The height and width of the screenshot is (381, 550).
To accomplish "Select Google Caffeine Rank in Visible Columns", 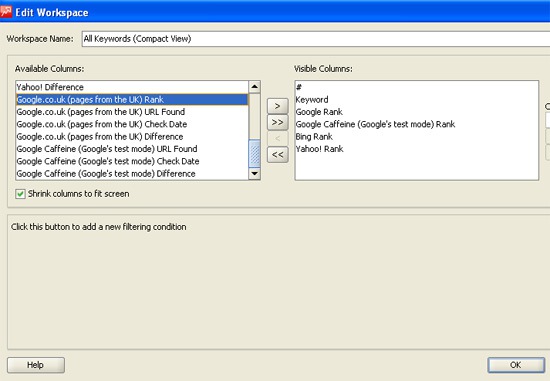I will pos(416,124).
